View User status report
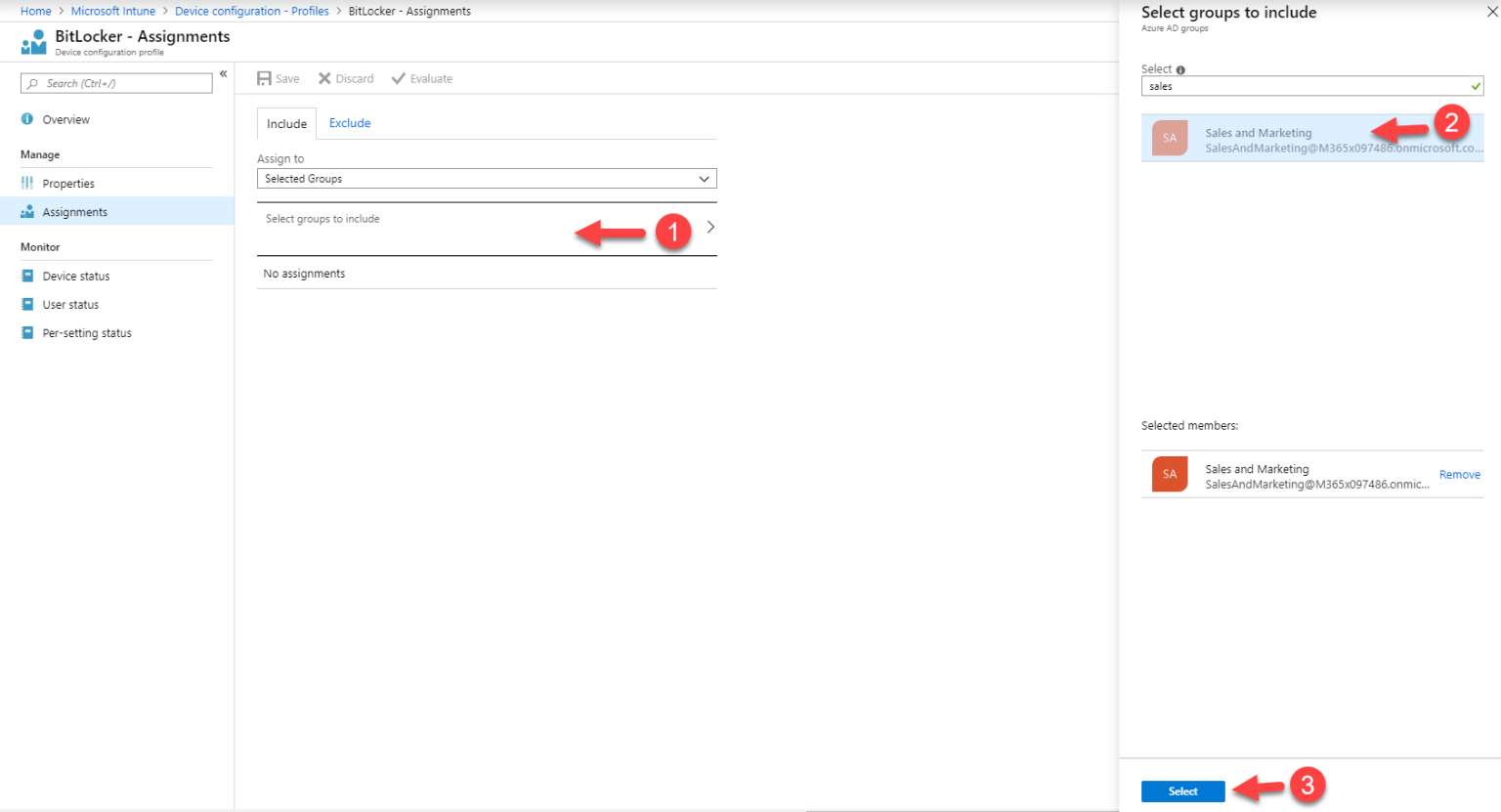1501x812 pixels. point(68,304)
